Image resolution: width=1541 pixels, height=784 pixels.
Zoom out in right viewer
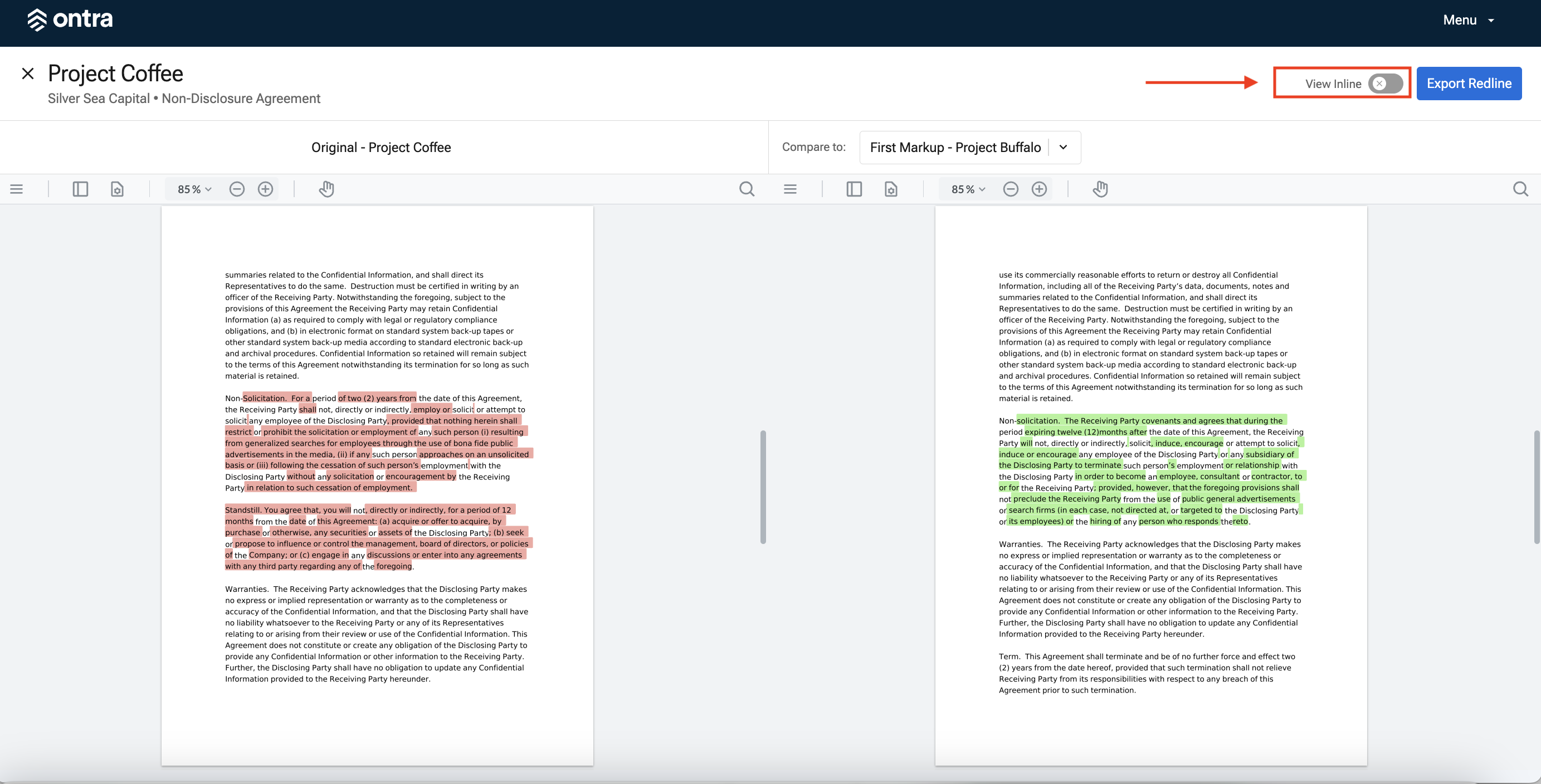tap(1011, 189)
